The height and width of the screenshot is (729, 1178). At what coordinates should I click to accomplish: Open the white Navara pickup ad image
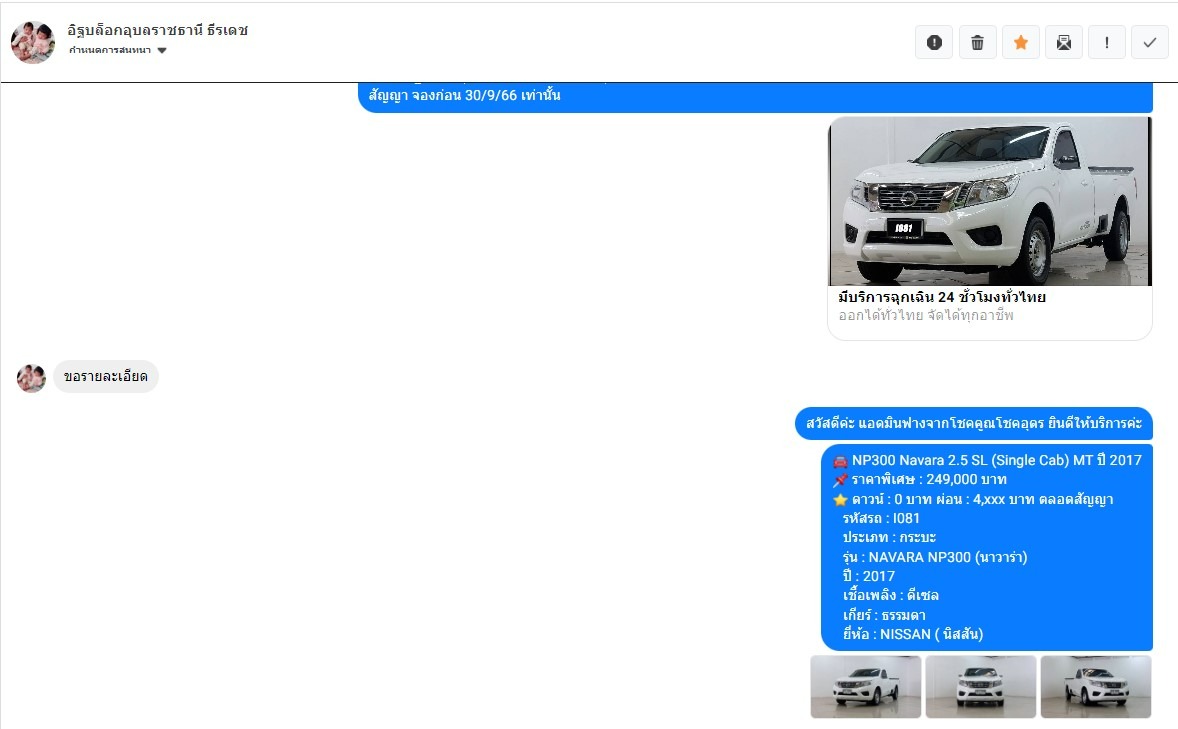coord(989,201)
